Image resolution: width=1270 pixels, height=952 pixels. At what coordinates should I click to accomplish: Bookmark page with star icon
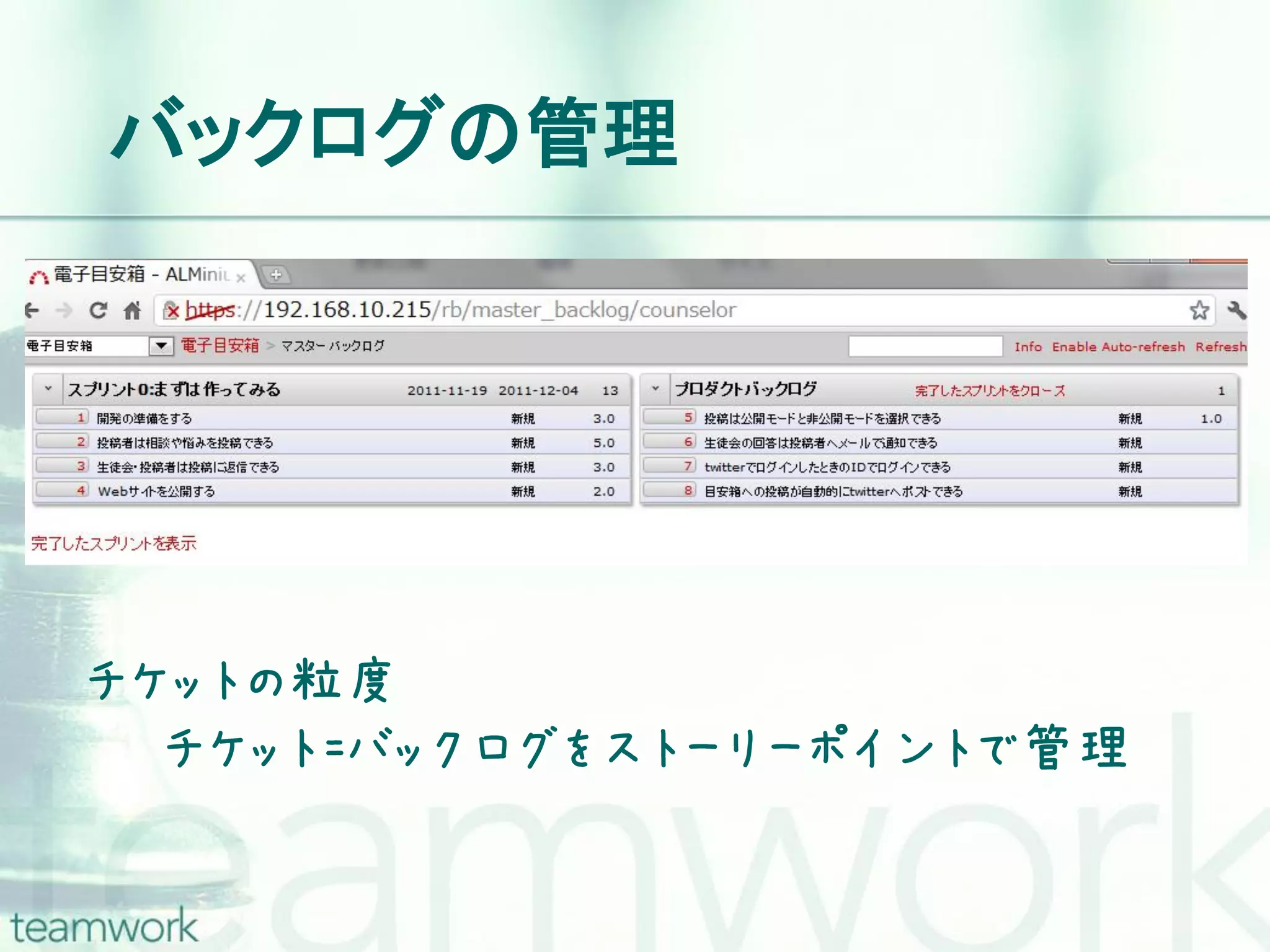coord(1199,310)
